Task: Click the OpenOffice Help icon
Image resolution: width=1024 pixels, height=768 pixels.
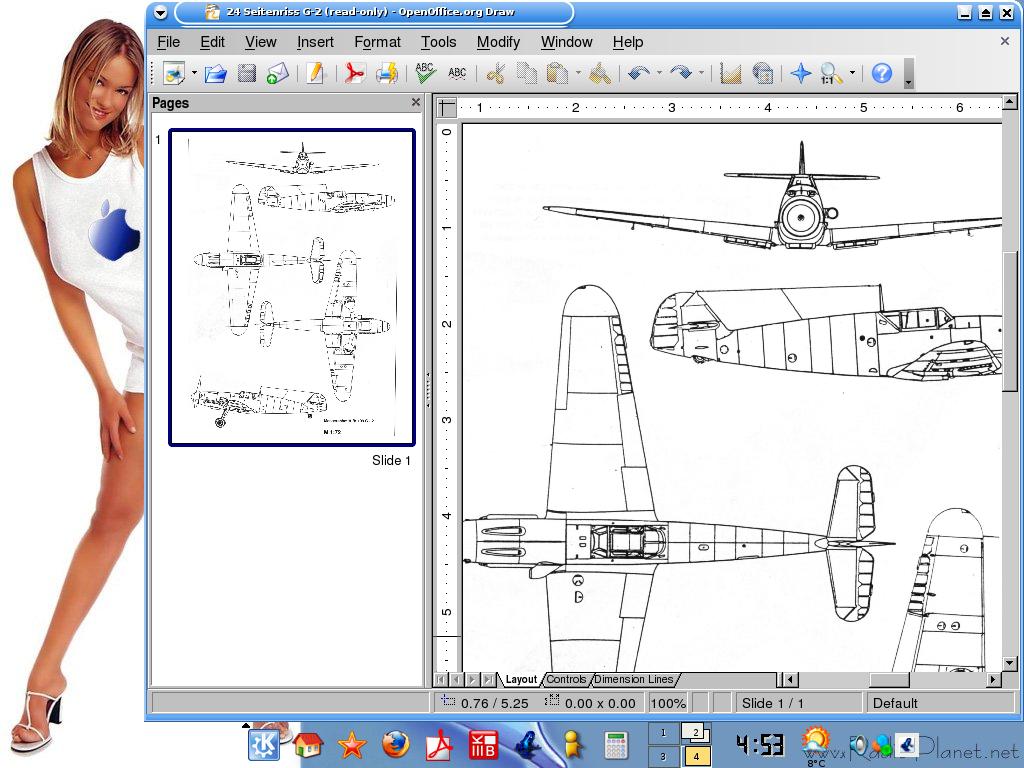Action: tap(881, 73)
